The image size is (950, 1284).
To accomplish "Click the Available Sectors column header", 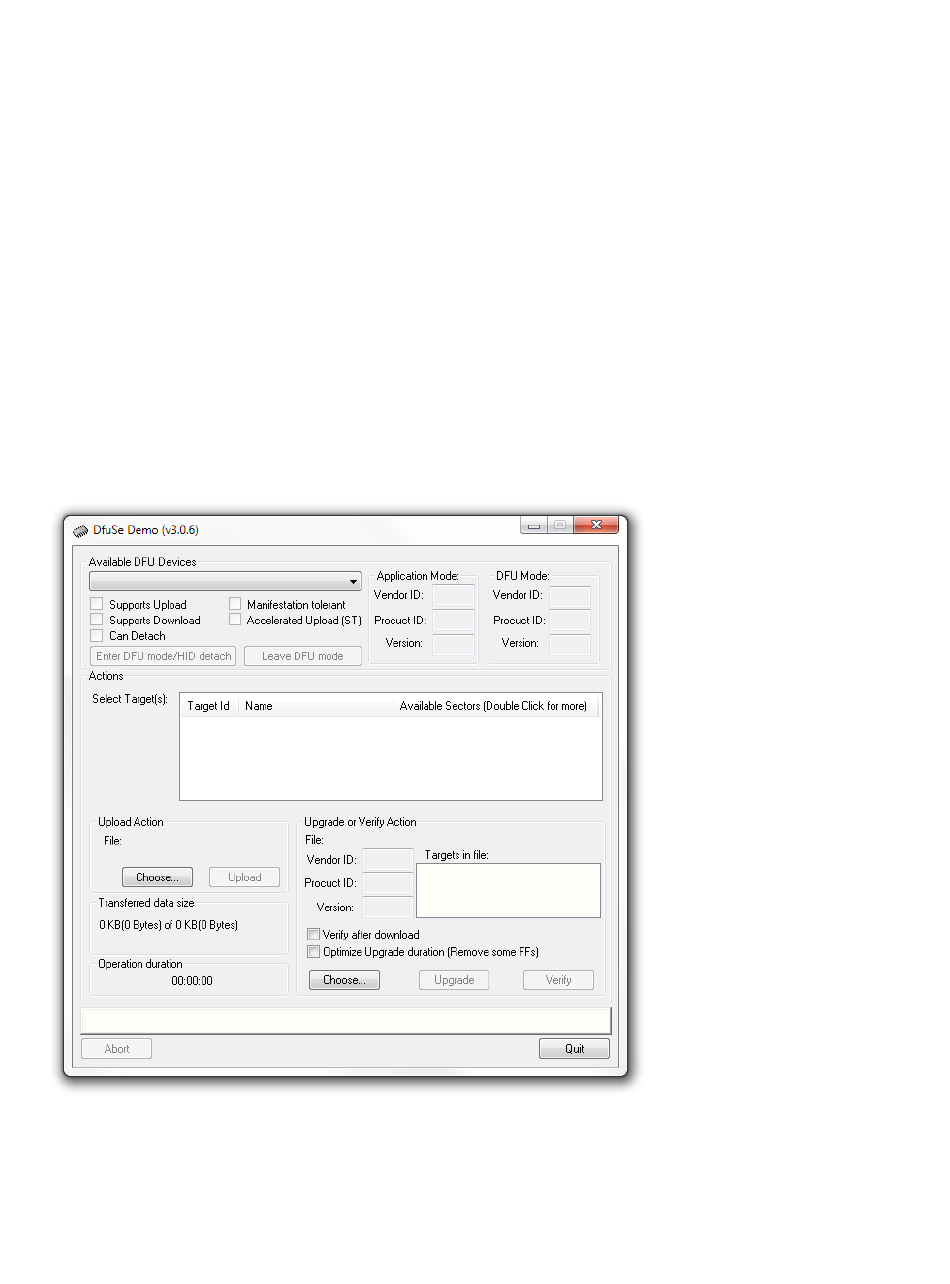I will (x=494, y=706).
